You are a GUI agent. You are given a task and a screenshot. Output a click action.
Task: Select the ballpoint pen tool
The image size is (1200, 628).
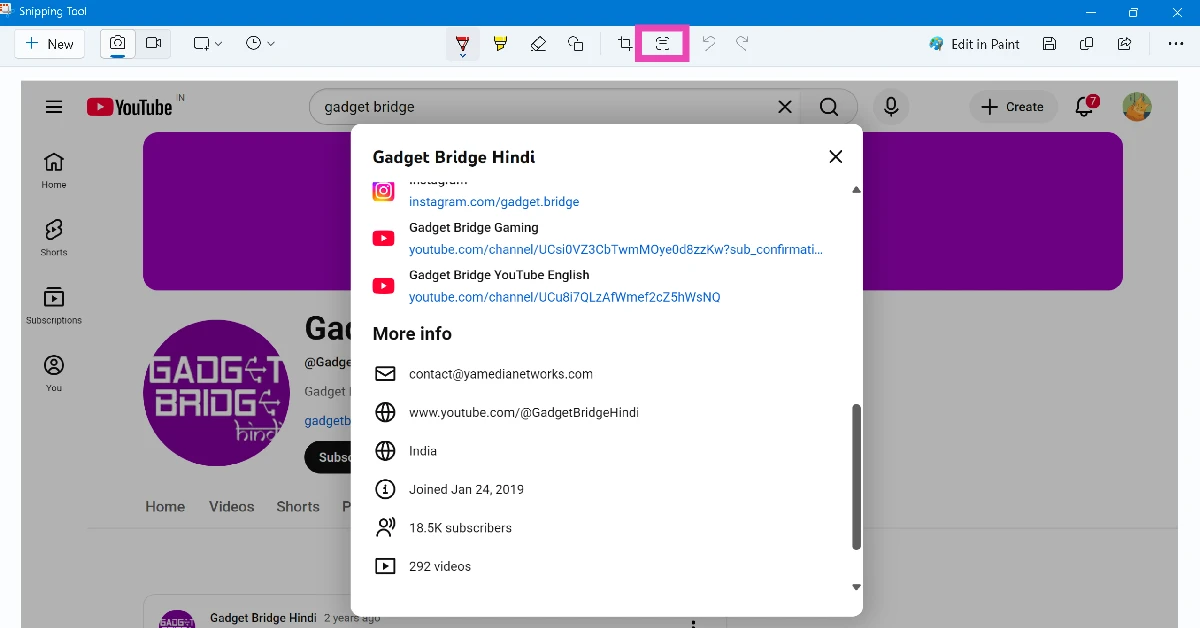(x=462, y=43)
